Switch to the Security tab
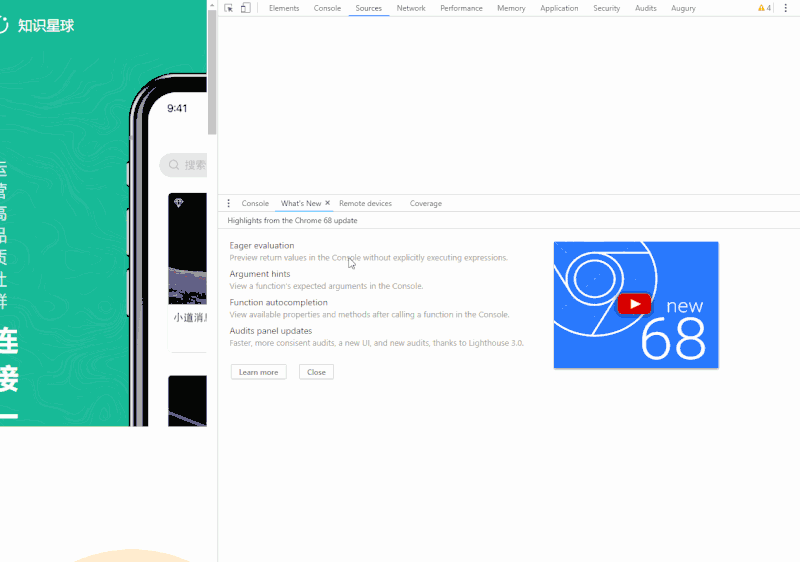 tap(606, 8)
